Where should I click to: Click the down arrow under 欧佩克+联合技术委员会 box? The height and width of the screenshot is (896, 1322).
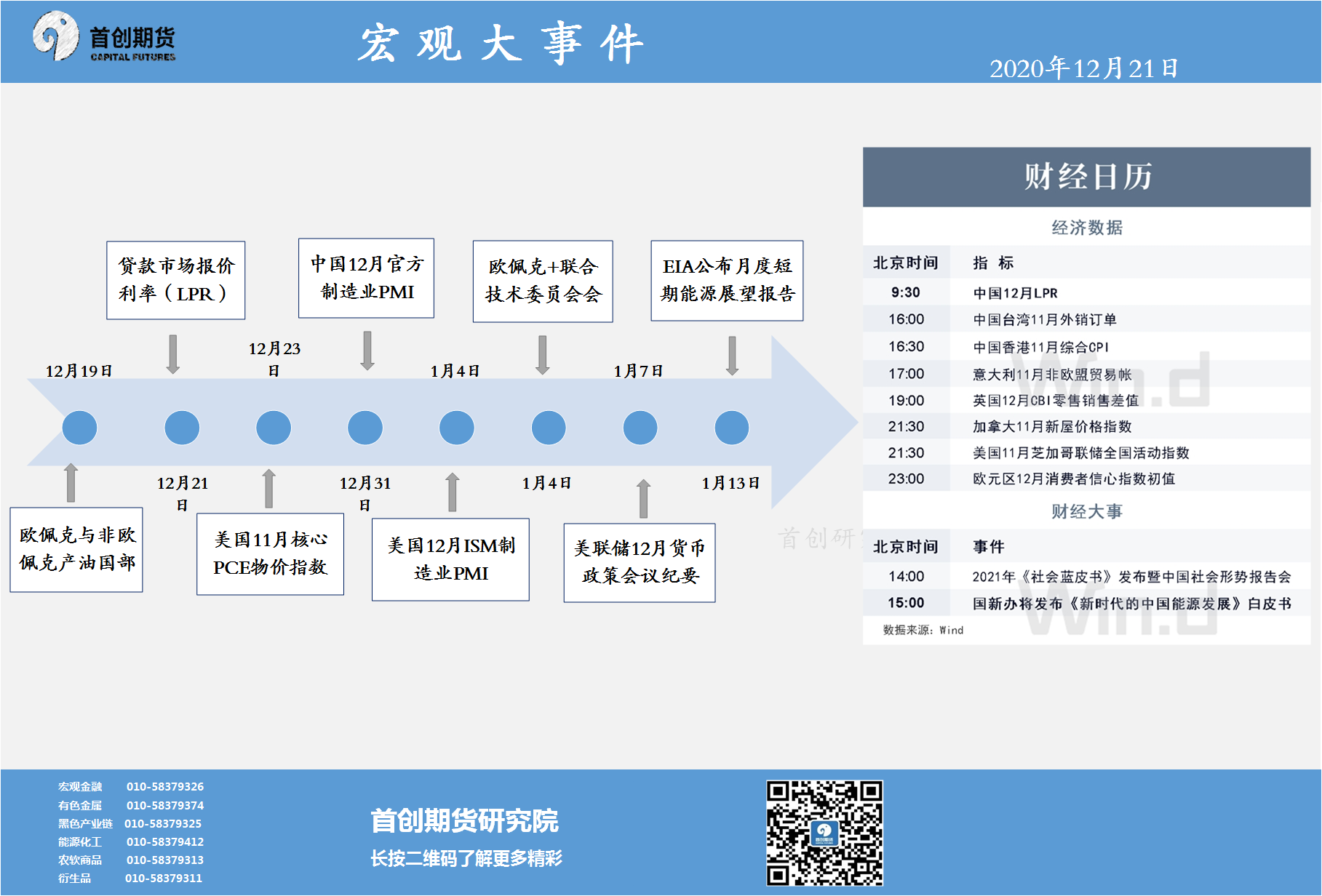(543, 355)
